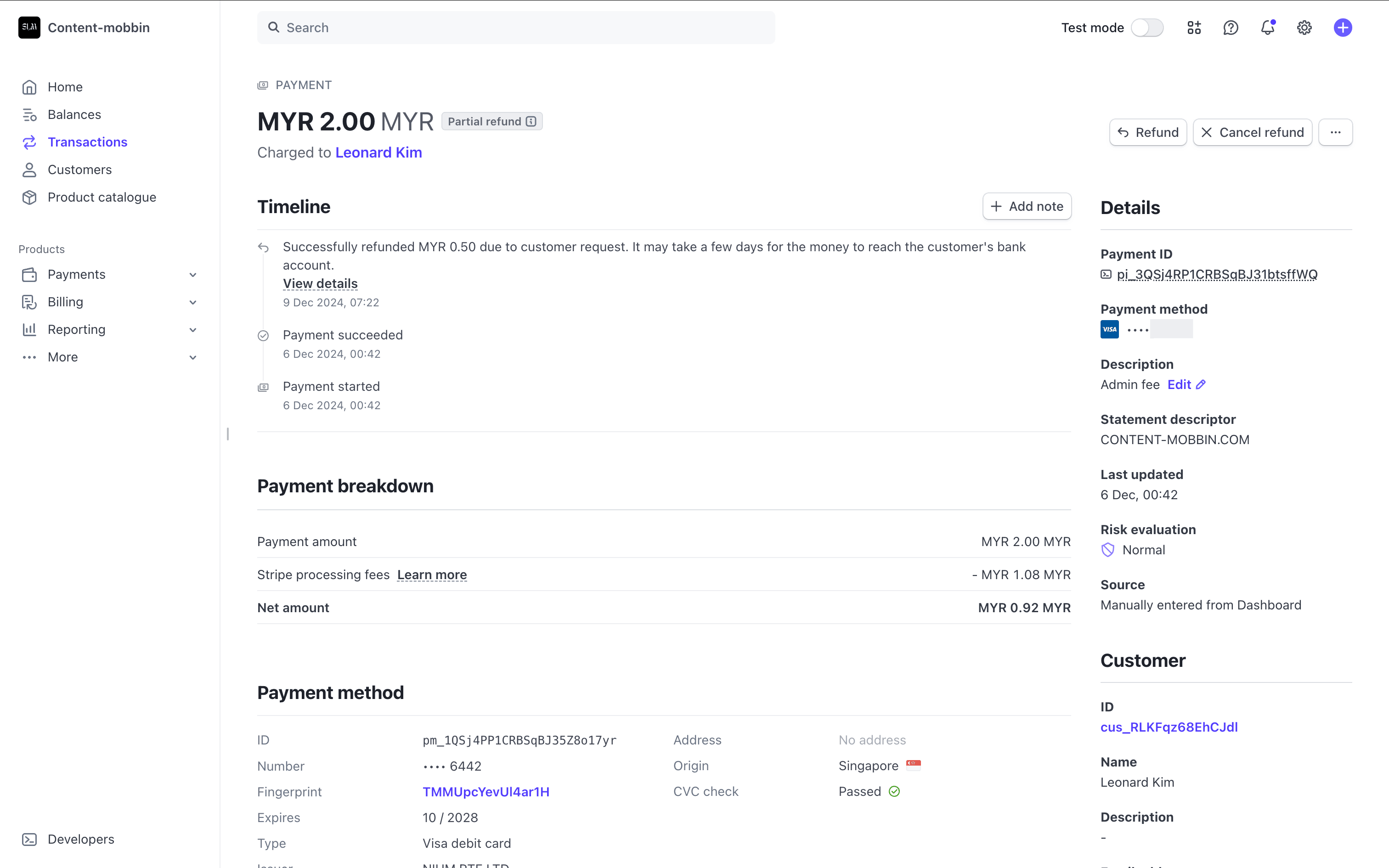
Task: Click the Partial refund info icon
Action: (x=531, y=121)
